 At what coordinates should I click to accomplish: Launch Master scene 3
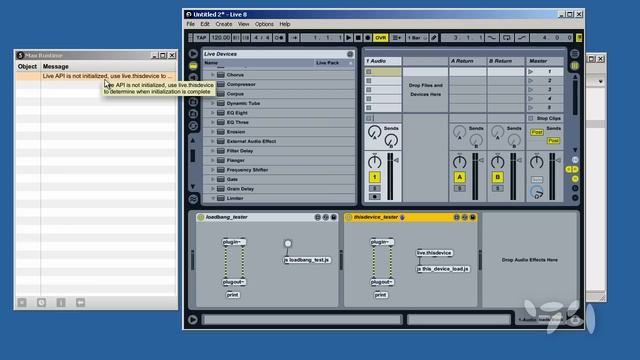coord(531,89)
